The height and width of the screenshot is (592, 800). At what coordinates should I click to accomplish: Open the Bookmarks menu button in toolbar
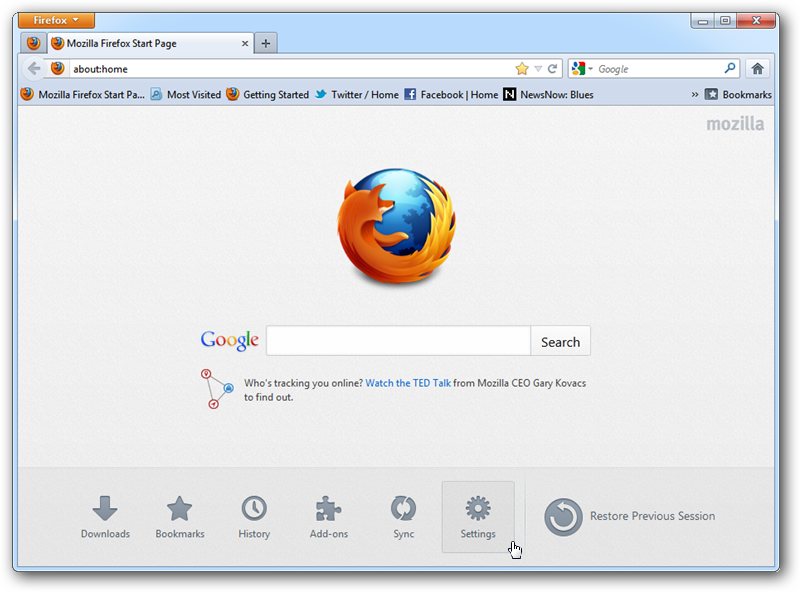(738, 94)
